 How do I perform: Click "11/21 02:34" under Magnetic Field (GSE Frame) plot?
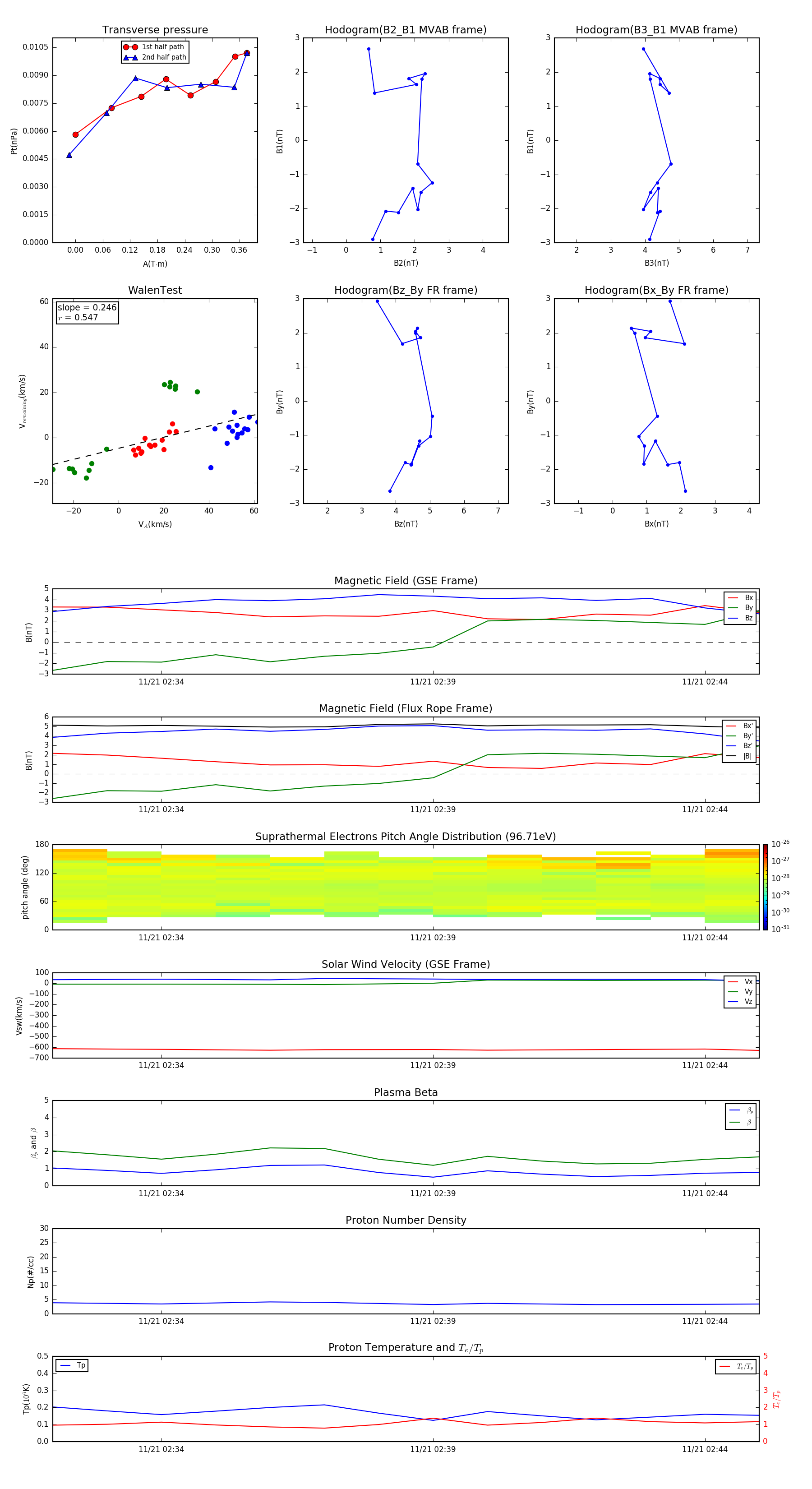161,682
